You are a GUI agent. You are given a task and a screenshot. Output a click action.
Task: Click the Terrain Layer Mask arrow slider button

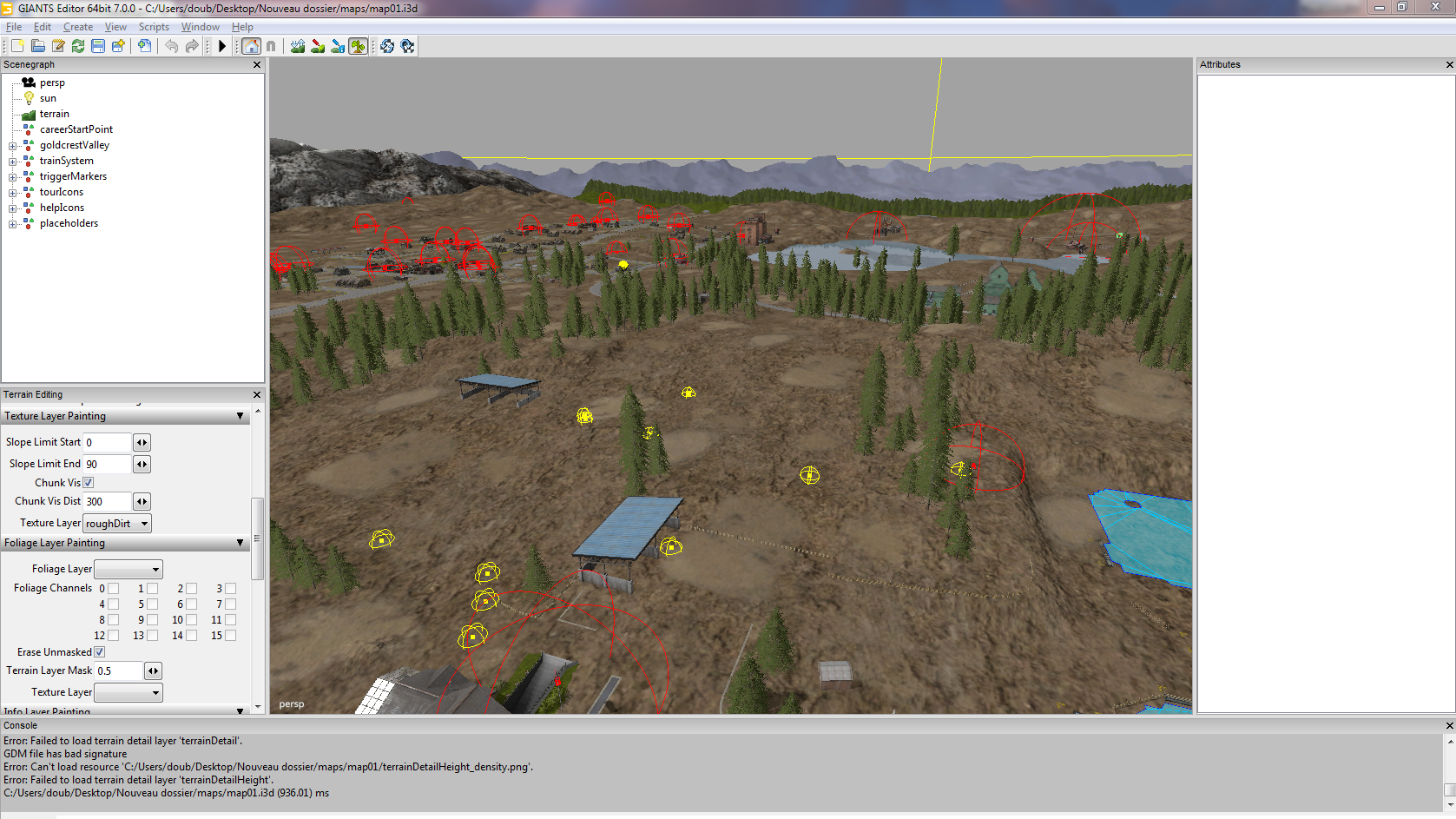(153, 670)
